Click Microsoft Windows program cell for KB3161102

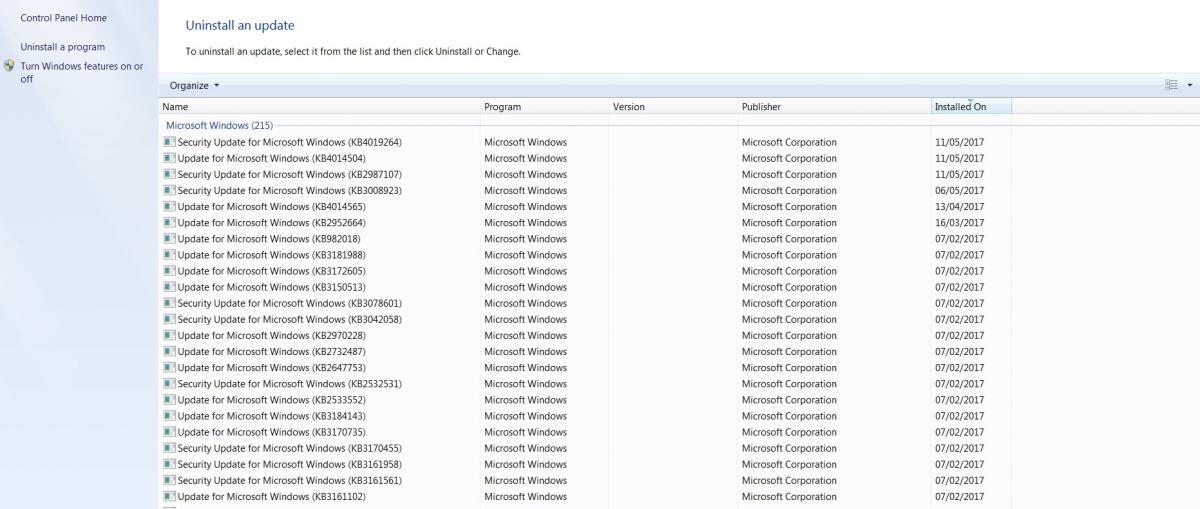525,496
